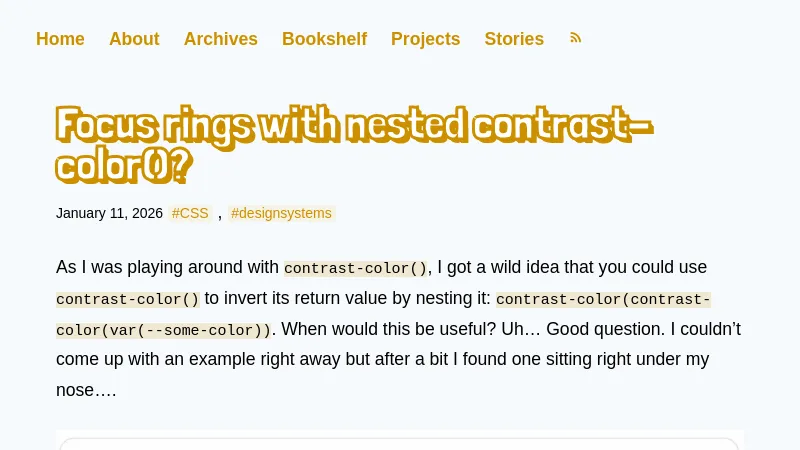Click the embedded box below the paragraph
Image resolution: width=800 pixels, height=450 pixels.
point(400,442)
